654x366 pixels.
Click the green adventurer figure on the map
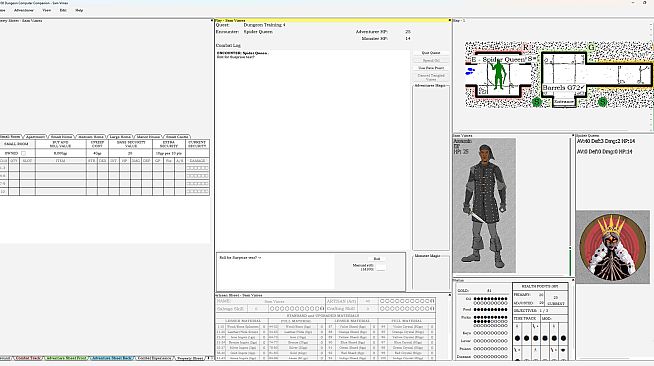coord(498,75)
